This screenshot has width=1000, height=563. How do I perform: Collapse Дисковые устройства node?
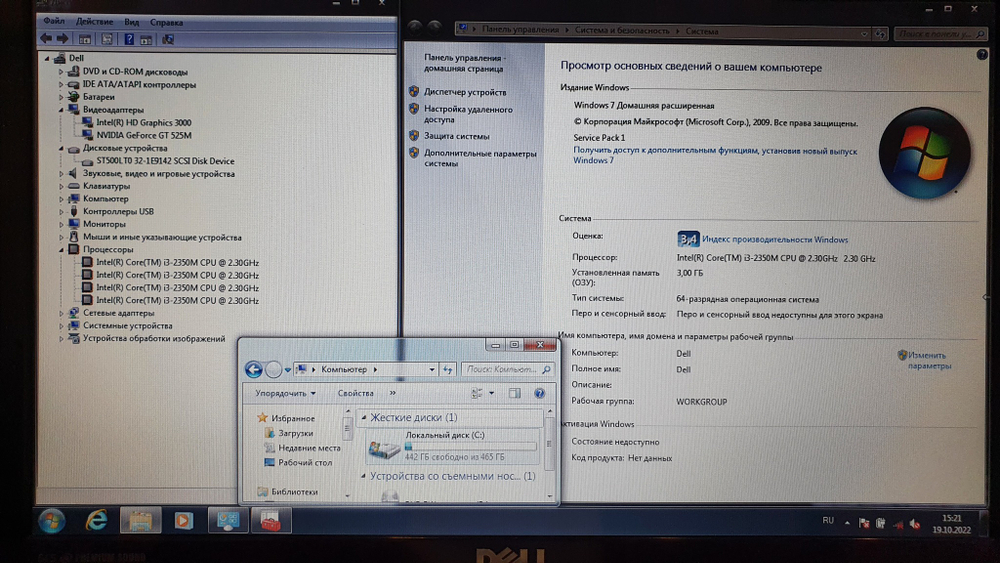click(x=61, y=149)
